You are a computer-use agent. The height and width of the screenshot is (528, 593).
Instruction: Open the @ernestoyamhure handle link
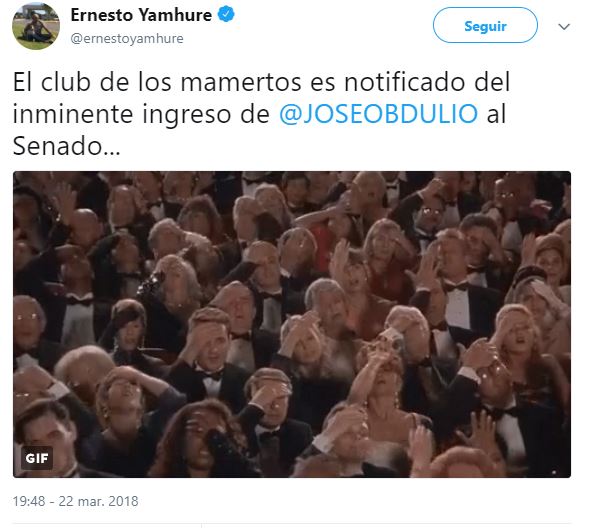(127, 39)
